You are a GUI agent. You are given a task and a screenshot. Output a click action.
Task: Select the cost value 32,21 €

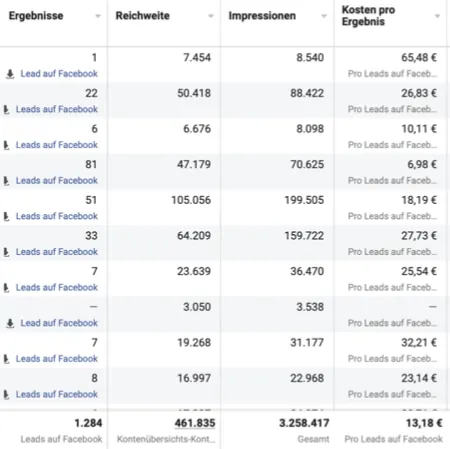click(x=419, y=343)
